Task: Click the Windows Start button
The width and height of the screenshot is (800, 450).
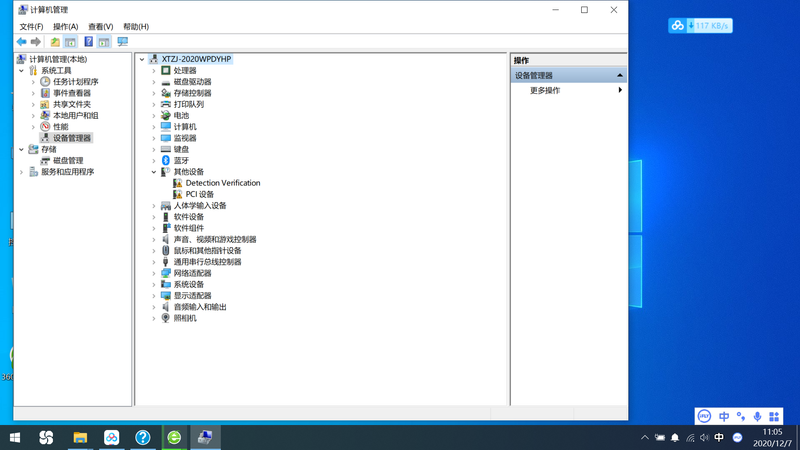Action: point(15,438)
